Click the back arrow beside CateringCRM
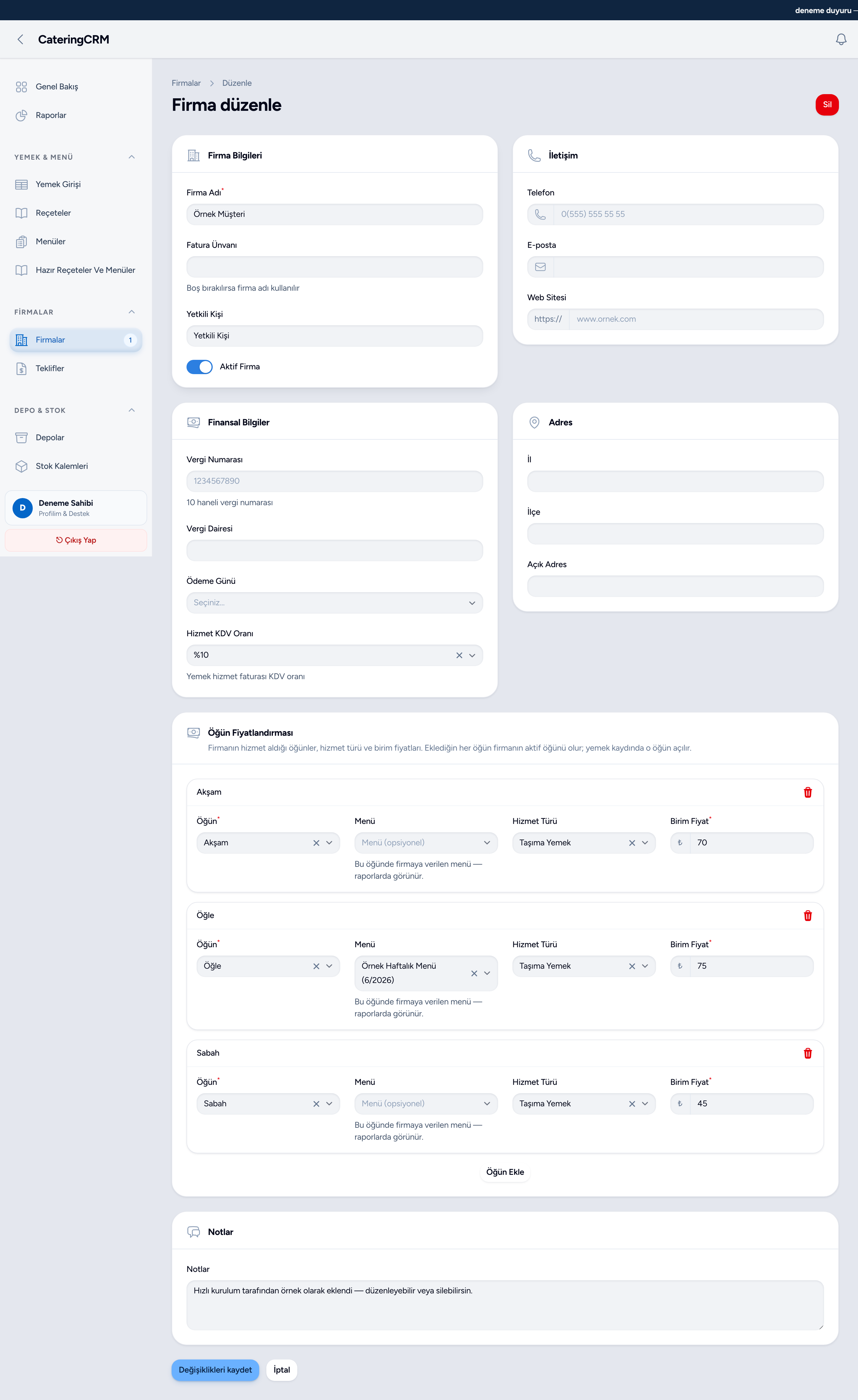Image resolution: width=858 pixels, height=1400 pixels. point(21,39)
